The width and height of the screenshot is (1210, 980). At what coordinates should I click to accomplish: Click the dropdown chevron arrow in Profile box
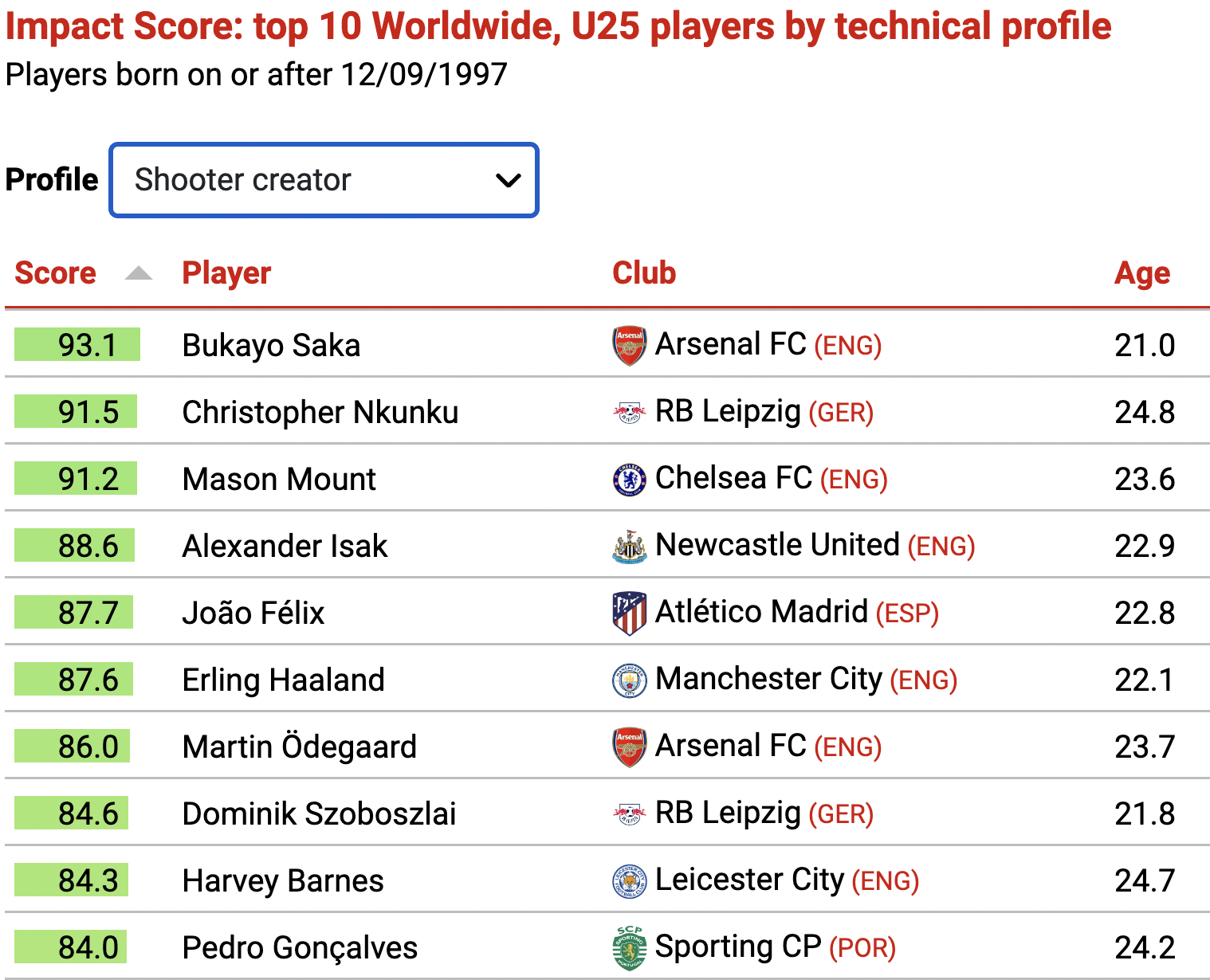tap(508, 181)
